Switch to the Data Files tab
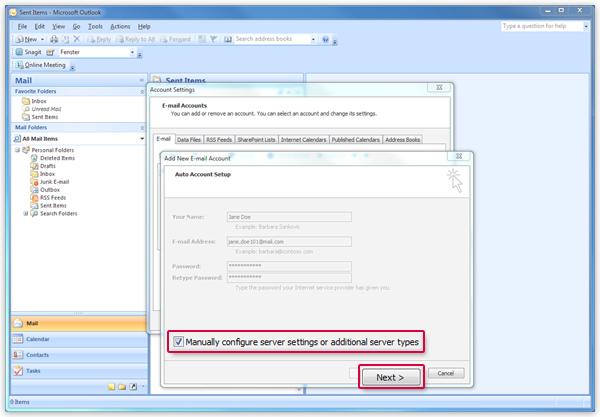The width and height of the screenshot is (600, 417). [189, 140]
